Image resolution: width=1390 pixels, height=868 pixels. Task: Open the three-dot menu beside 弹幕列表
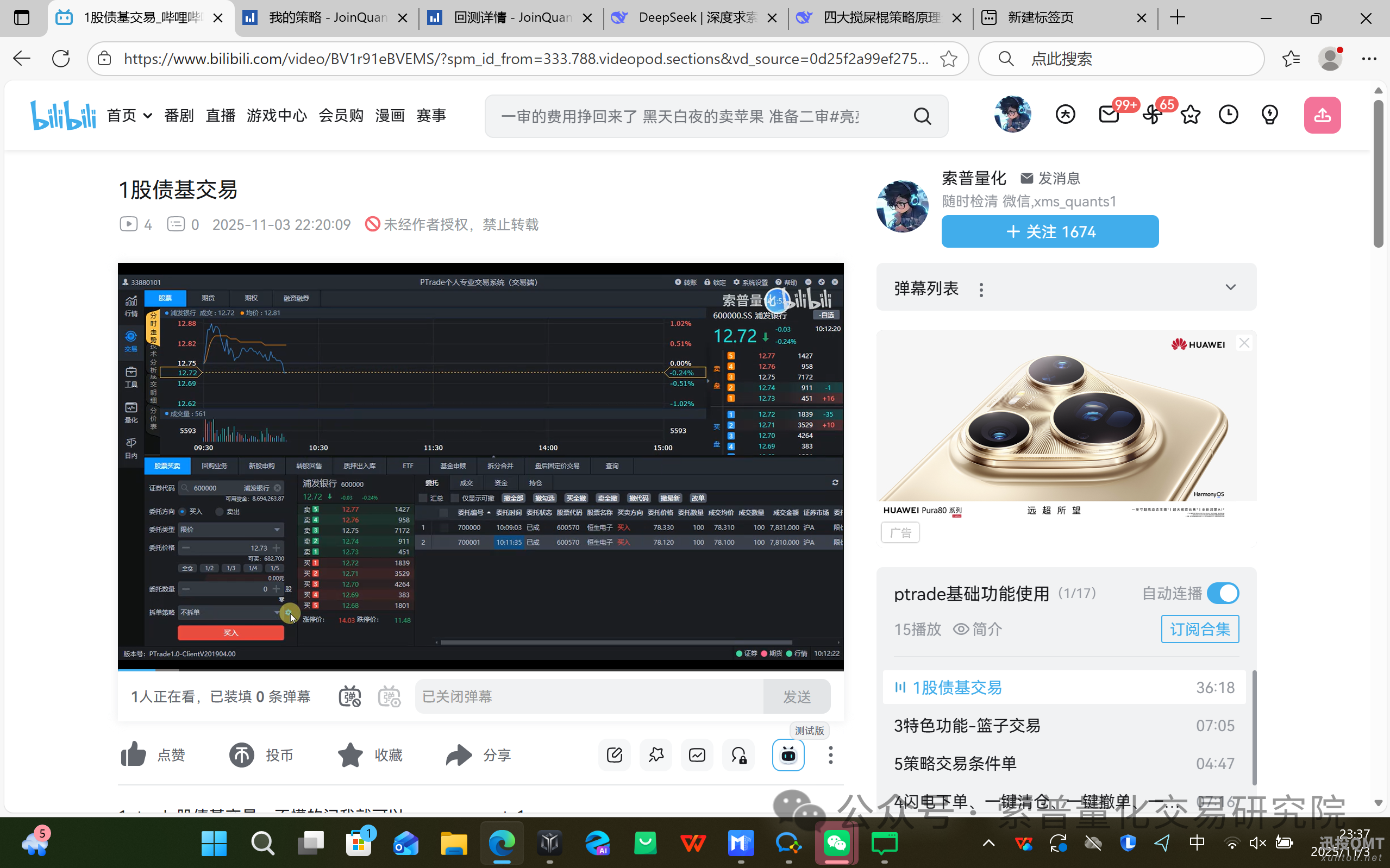[x=981, y=290]
